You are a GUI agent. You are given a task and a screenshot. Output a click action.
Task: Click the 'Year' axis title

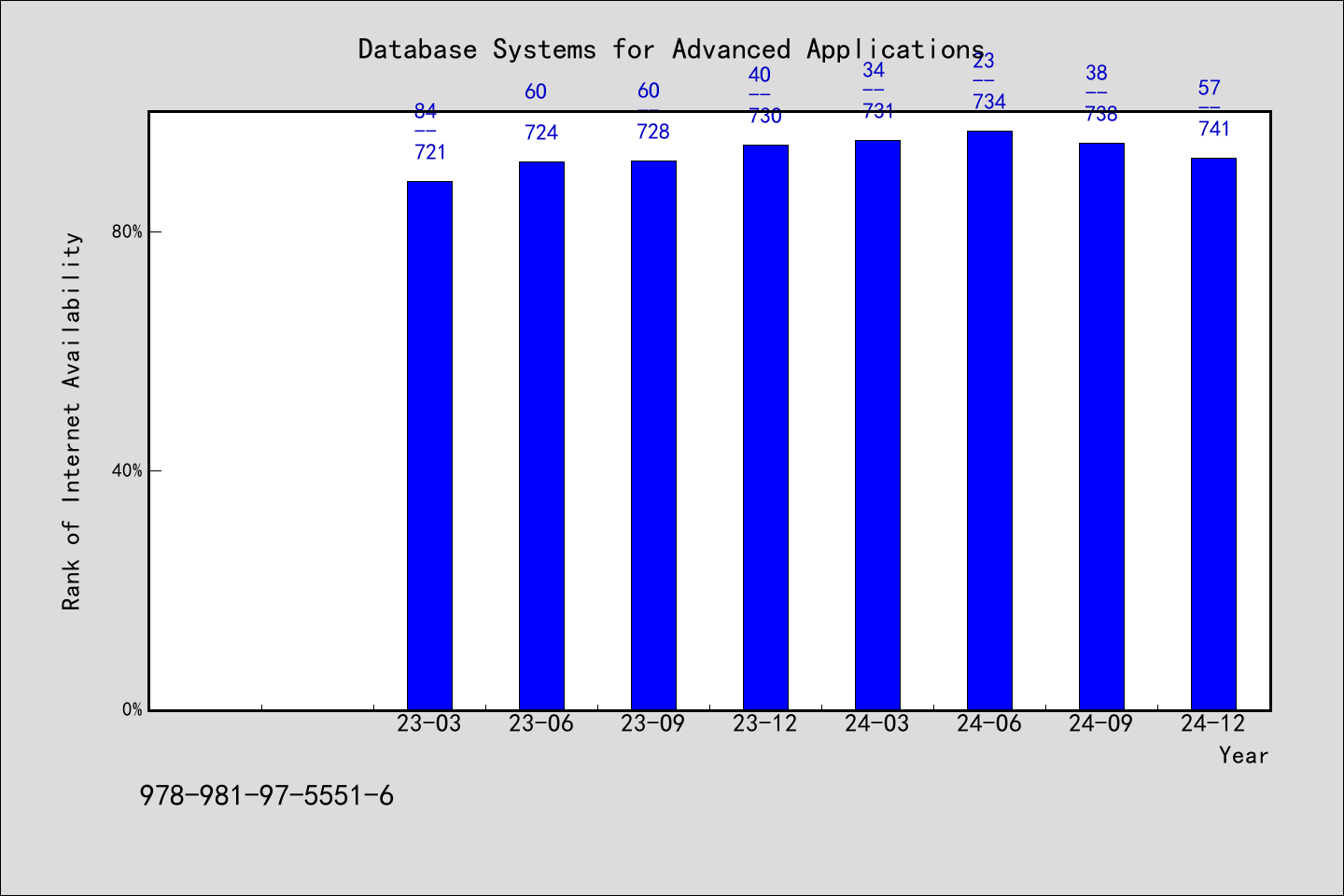1244,756
